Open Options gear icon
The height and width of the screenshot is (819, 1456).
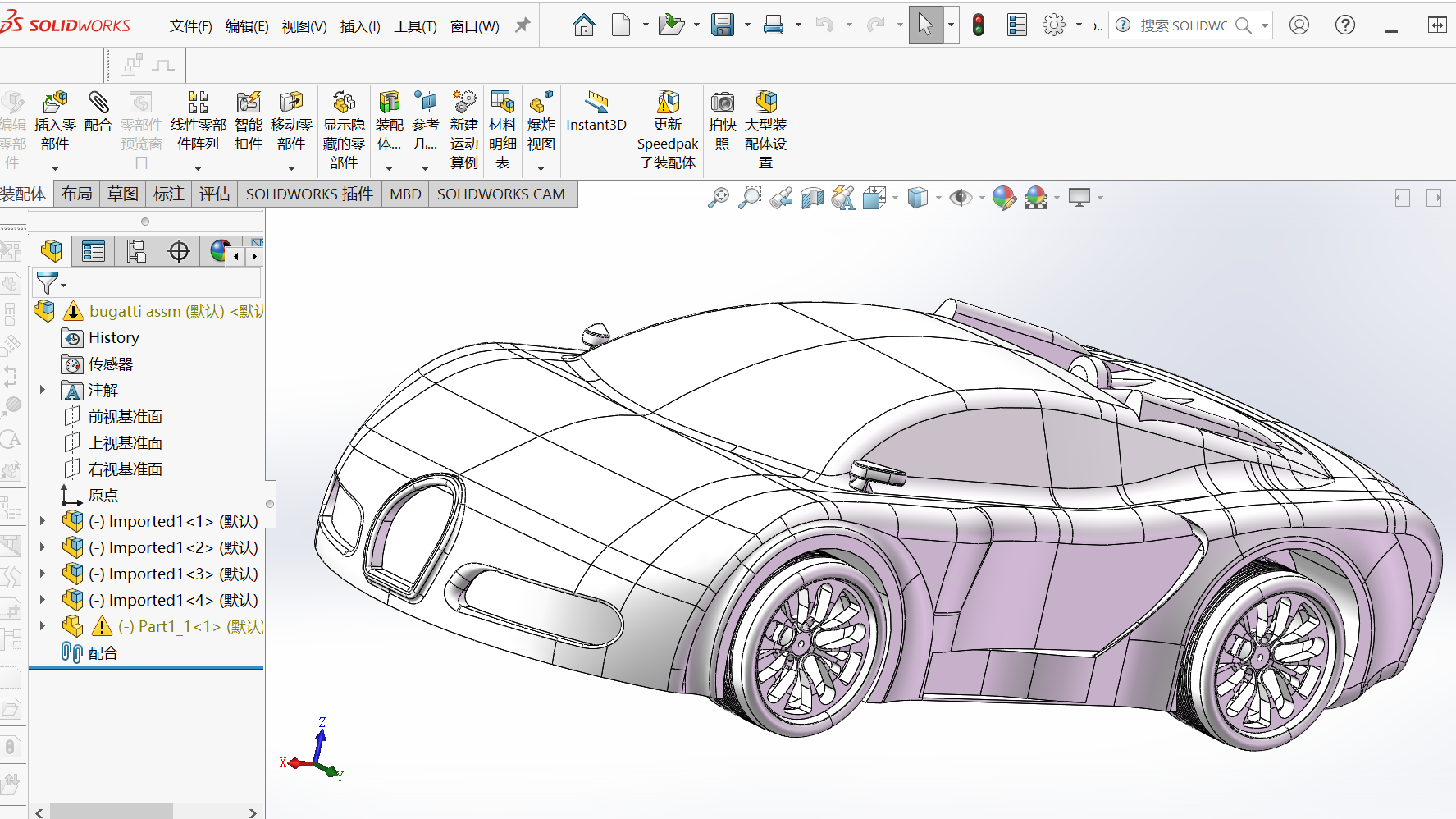pos(1053,25)
